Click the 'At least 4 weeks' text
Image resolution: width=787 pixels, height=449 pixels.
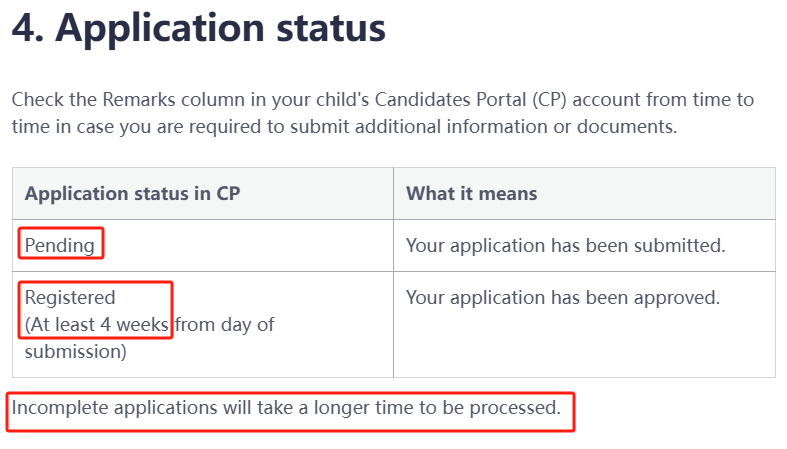coord(100,325)
